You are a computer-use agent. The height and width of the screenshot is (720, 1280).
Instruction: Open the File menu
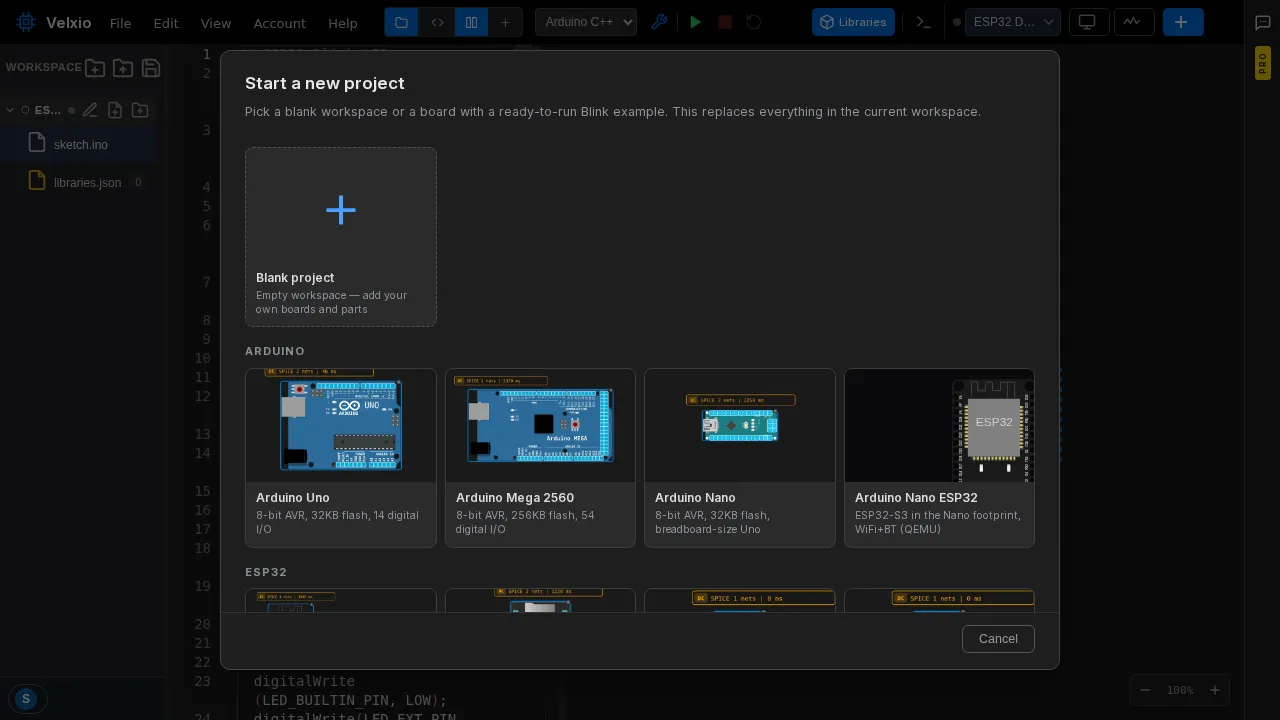[120, 23]
